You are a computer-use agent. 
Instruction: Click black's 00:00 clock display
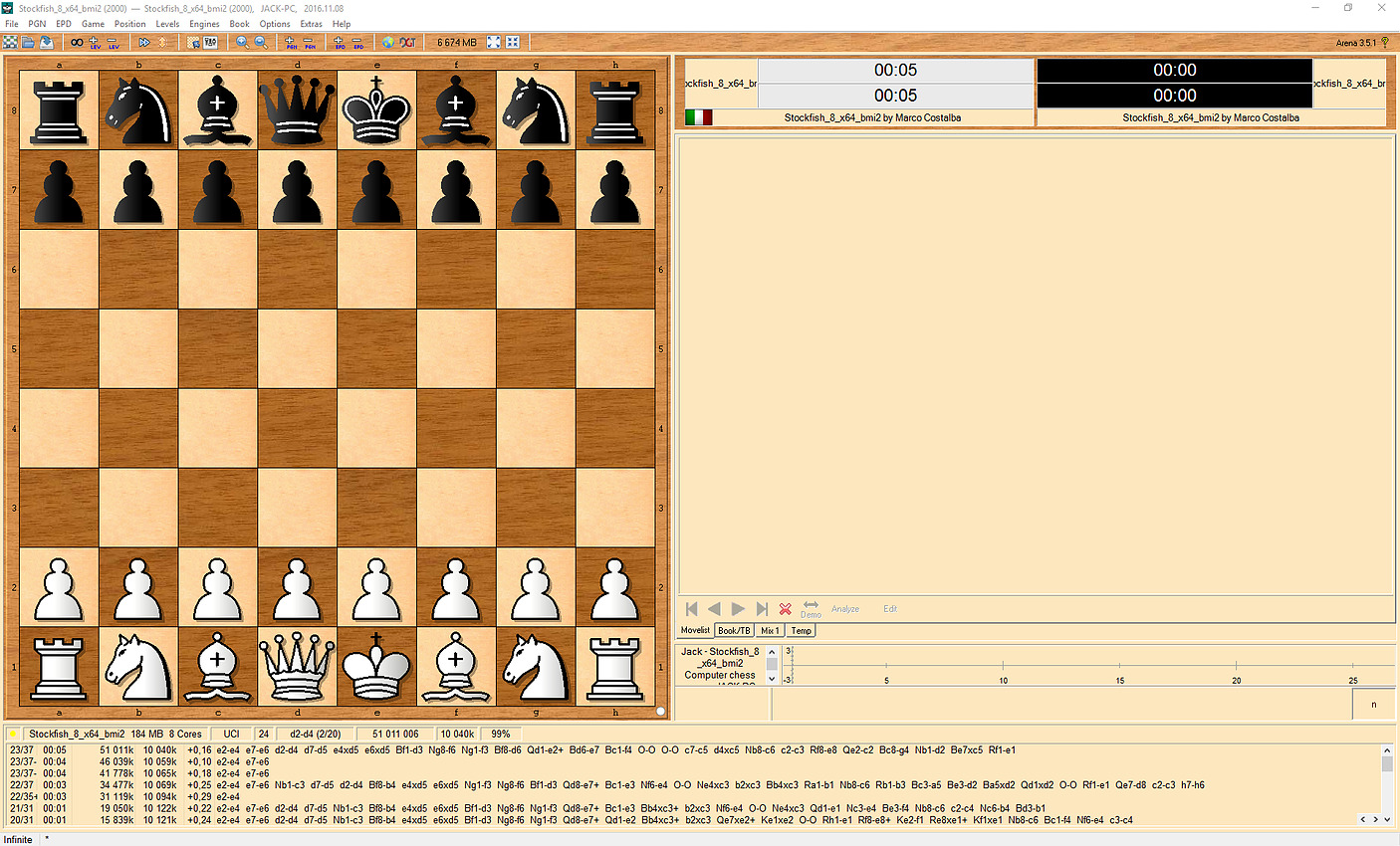1174,71
